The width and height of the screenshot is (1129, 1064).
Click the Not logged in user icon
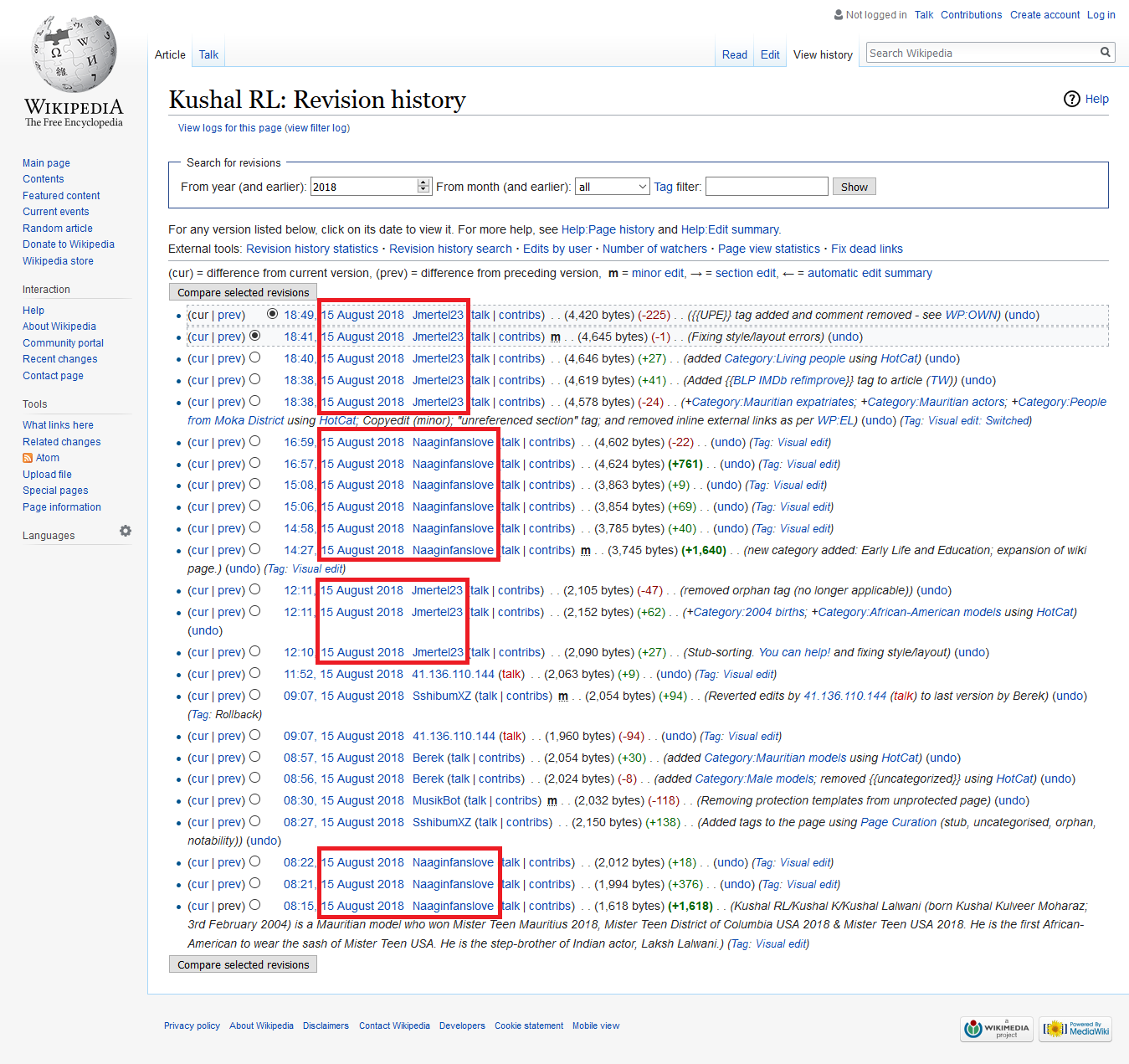click(839, 15)
